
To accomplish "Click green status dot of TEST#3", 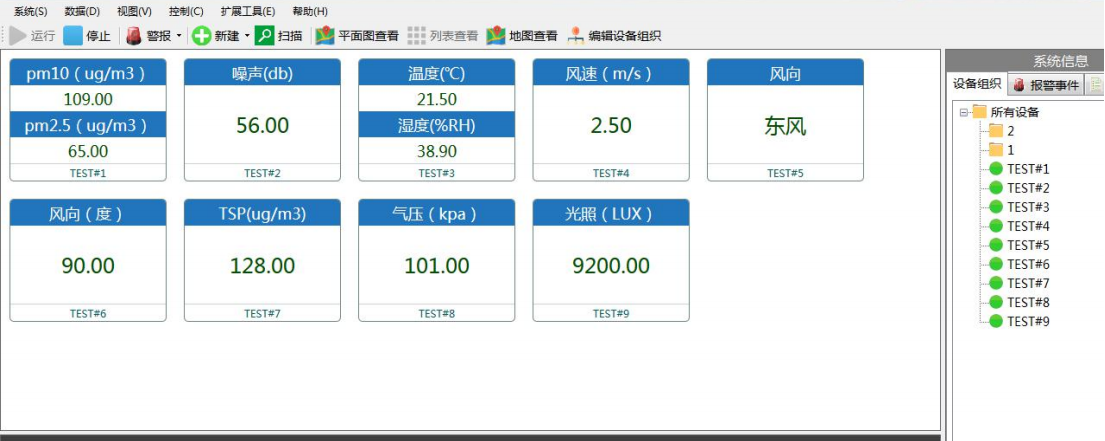I will tap(995, 207).
